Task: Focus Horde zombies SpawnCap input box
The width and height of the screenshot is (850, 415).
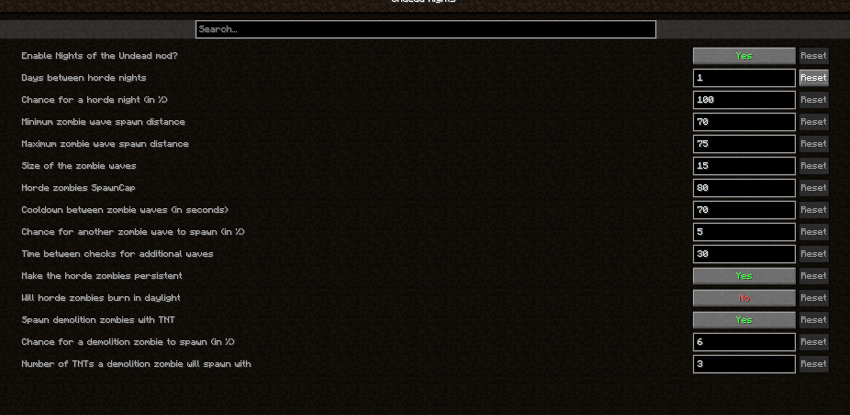Action: click(x=743, y=188)
